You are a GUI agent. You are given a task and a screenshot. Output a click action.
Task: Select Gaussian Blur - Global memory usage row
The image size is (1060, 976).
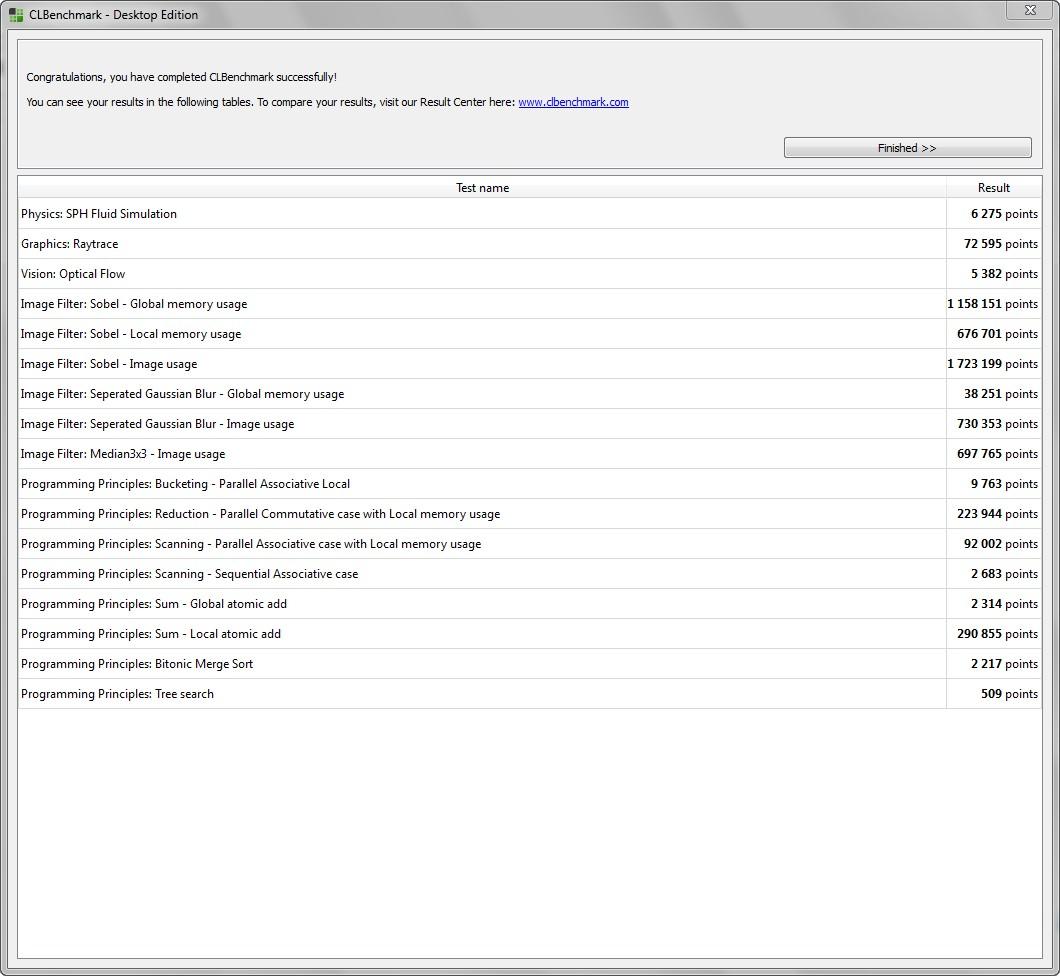(182, 394)
